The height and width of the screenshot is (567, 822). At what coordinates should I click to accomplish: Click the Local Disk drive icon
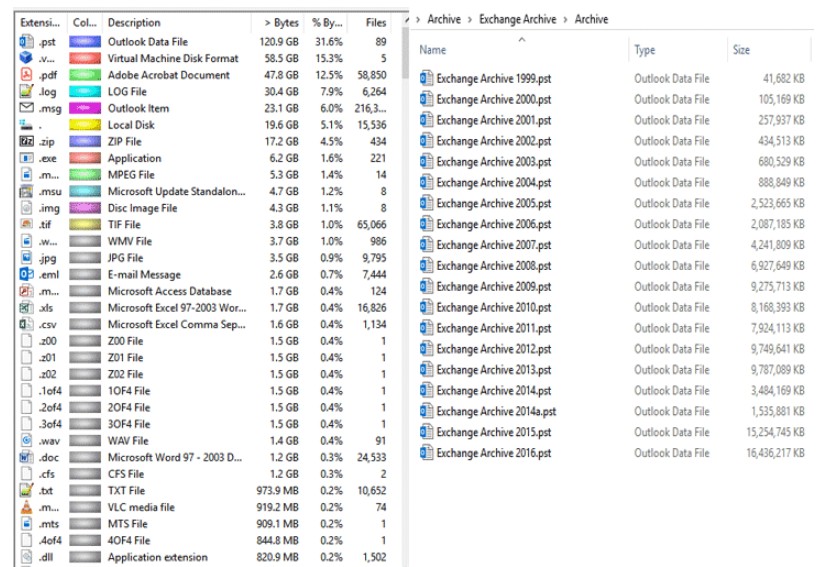click(x=26, y=125)
